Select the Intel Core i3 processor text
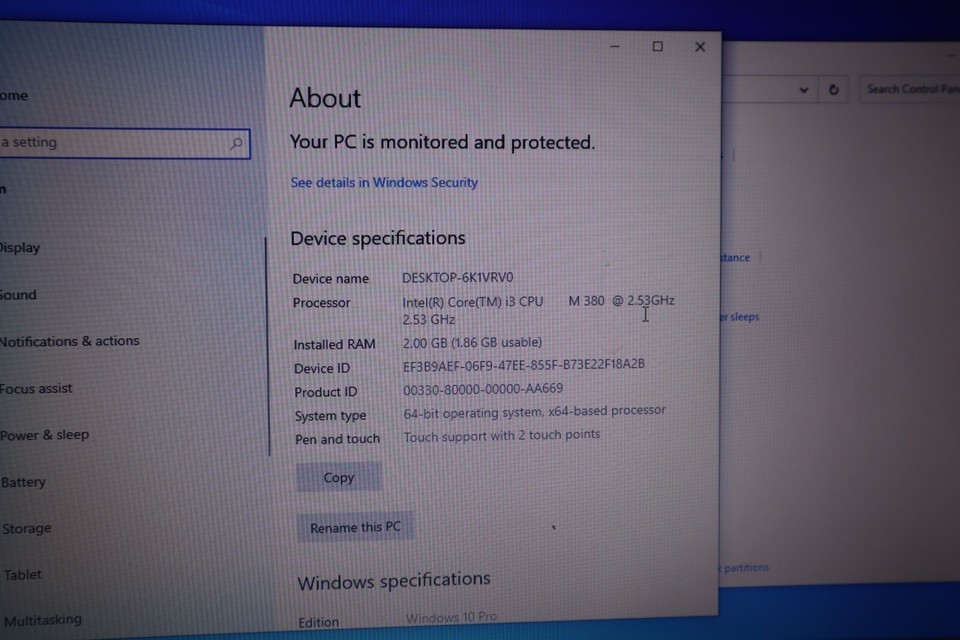 pos(538,310)
